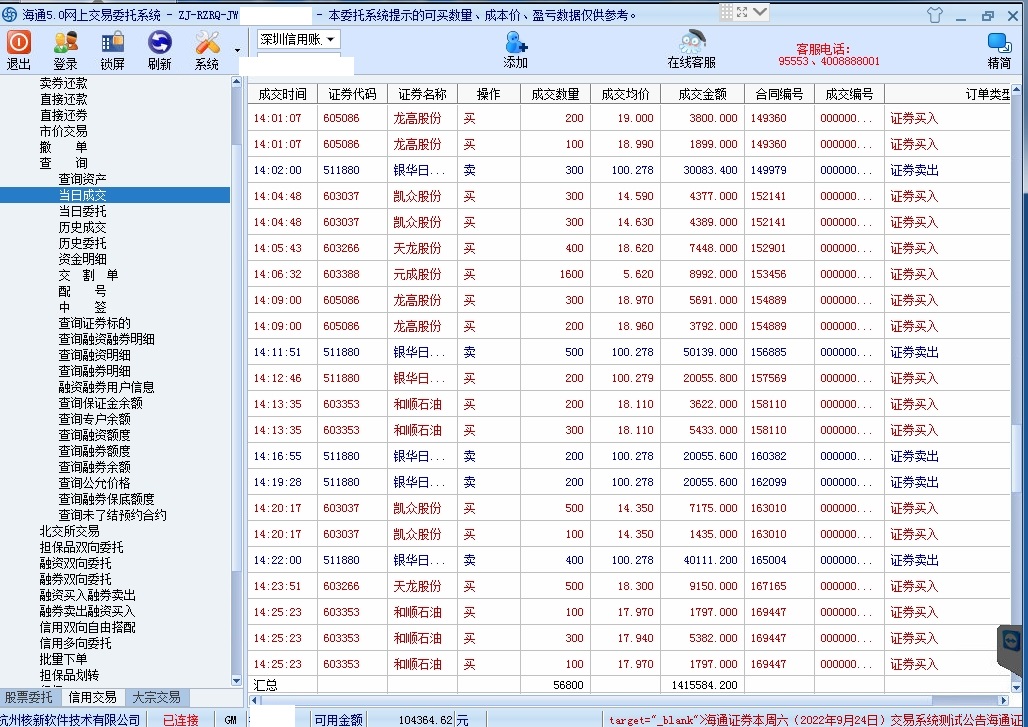Click the 证券代码 column header
This screenshot has height=727, width=1028.
coord(352,94)
